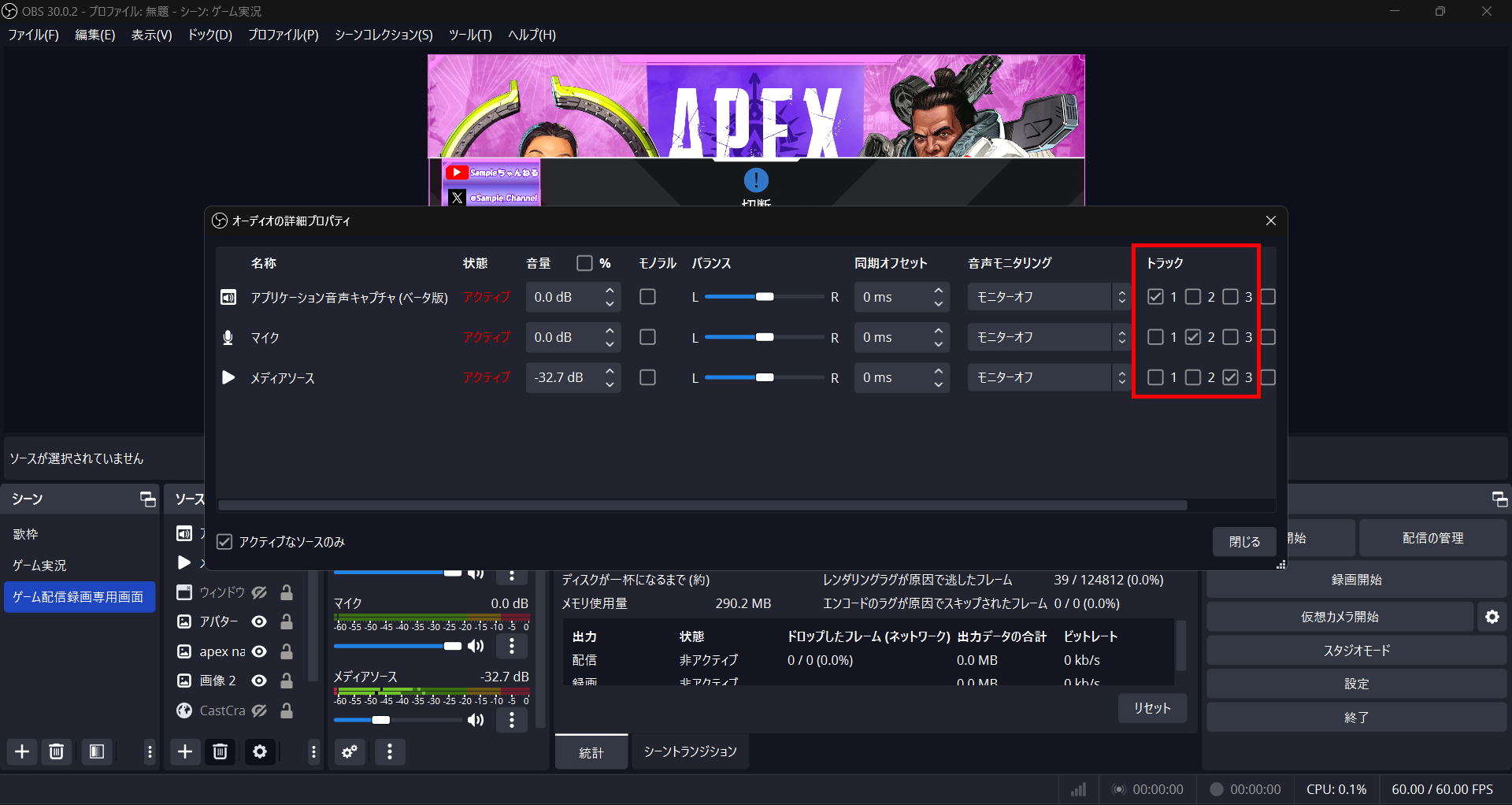Increase sync offset for メディアソース
Viewport: 1512px width, 805px height.
pyautogui.click(x=938, y=371)
